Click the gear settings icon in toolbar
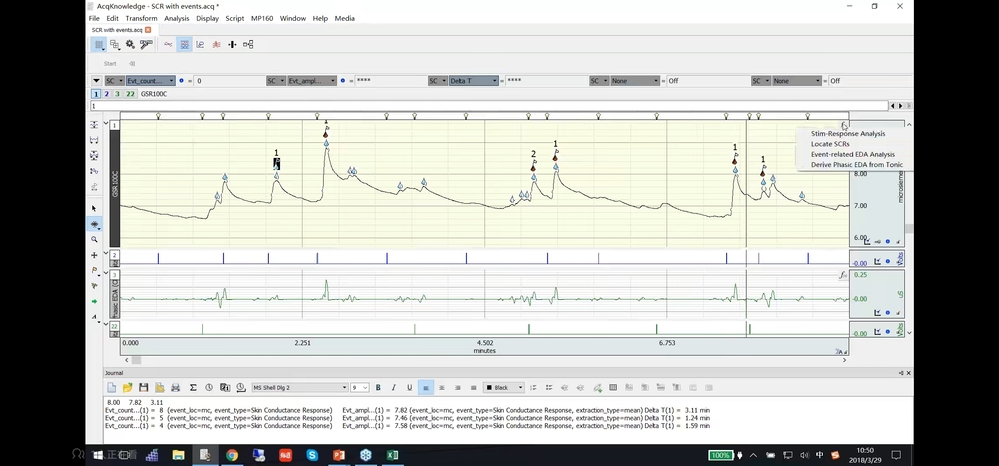This screenshot has height=466, width=999. point(129,45)
